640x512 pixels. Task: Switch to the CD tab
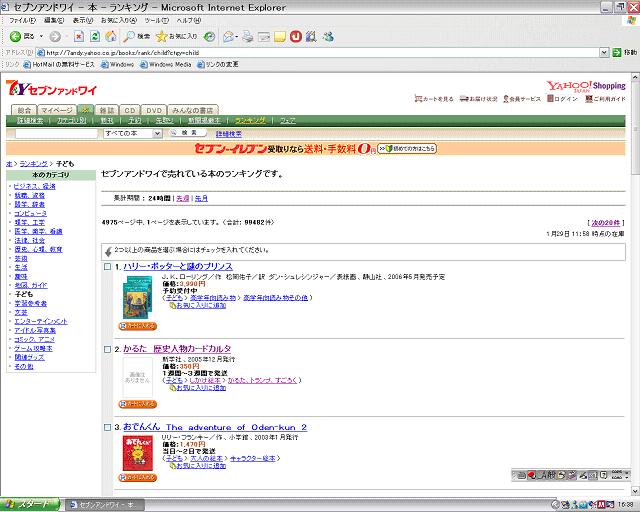click(130, 110)
